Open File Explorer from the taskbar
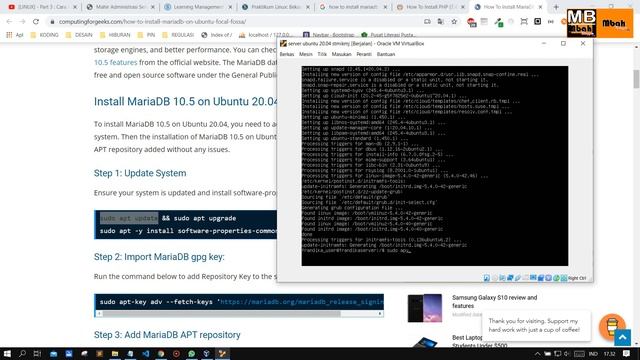Screen dimensions: 640x360 115,353
